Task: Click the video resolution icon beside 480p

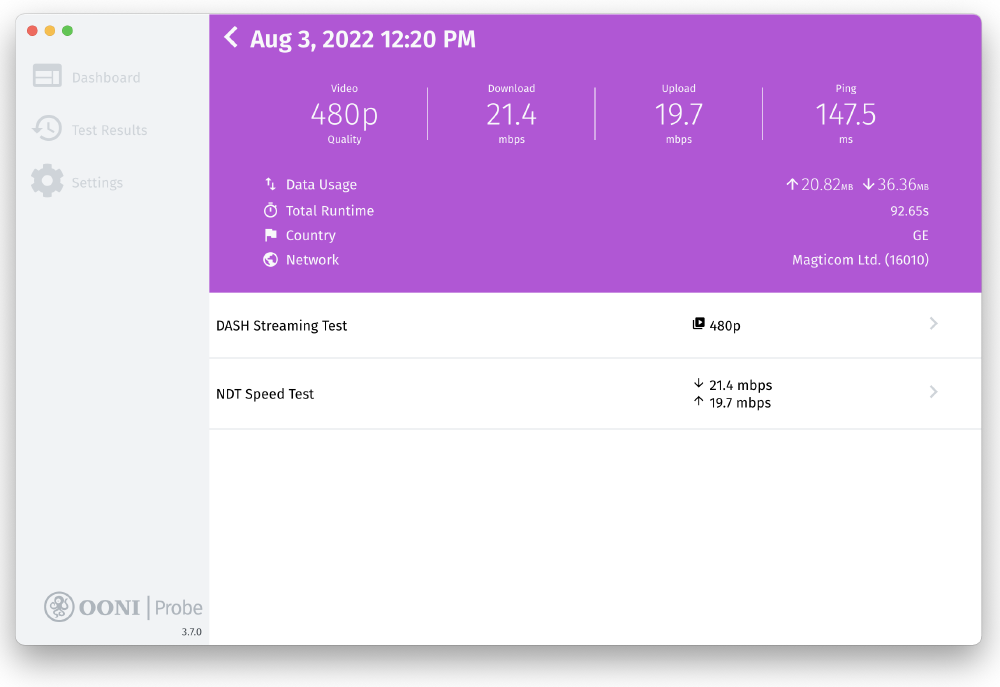Action: point(701,323)
